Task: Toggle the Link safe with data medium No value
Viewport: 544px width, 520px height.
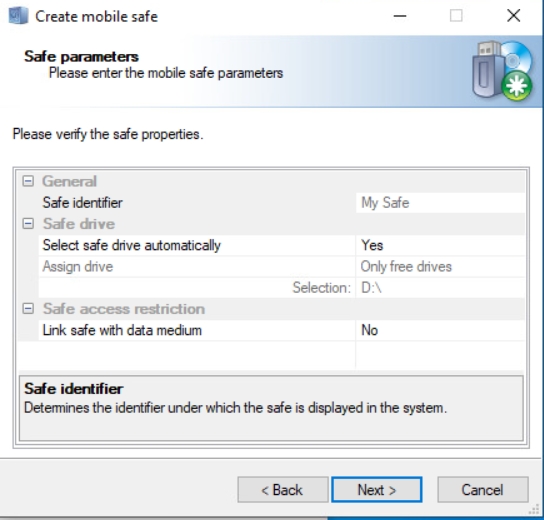Action: click(440, 330)
